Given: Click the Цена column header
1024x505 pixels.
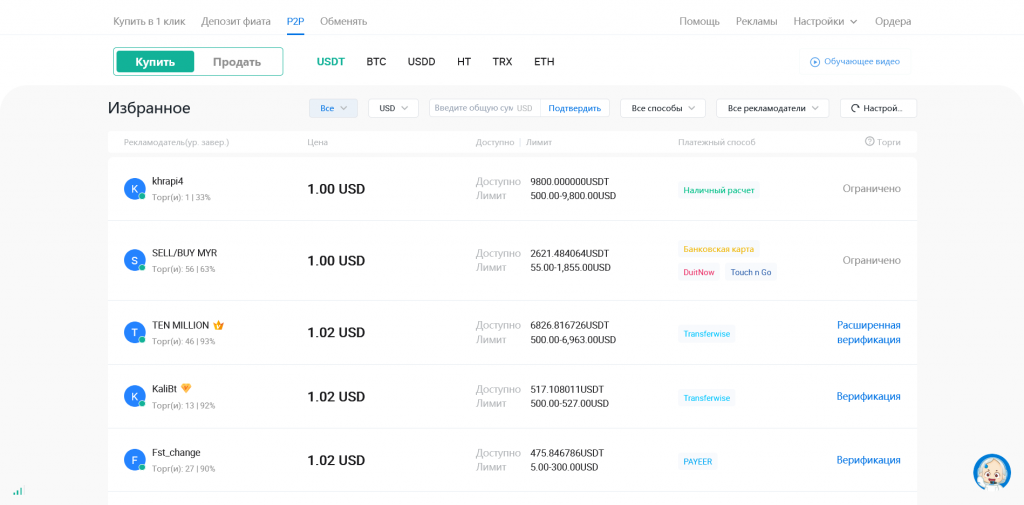Looking at the screenshot, I should [317, 142].
